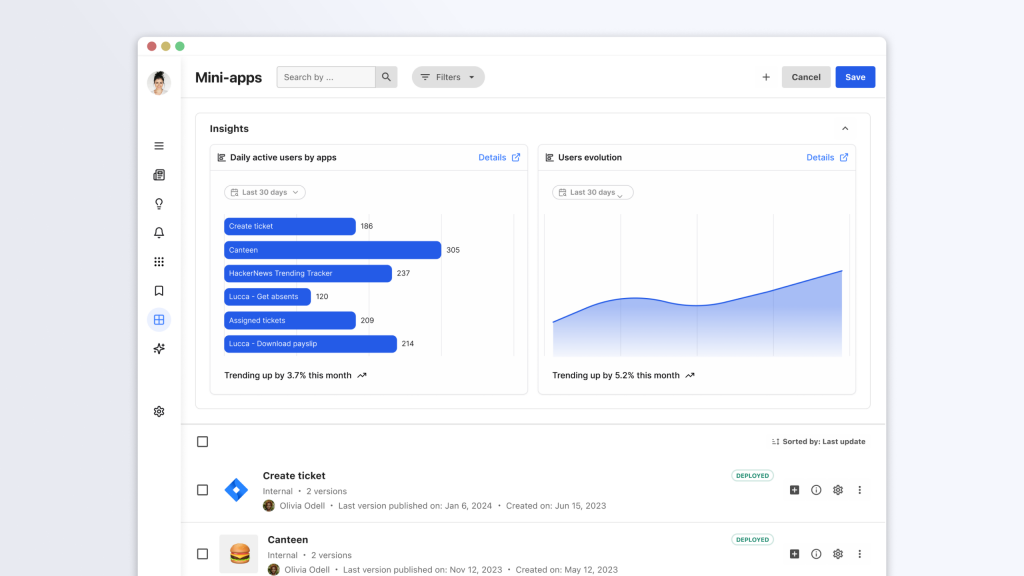Change sorting via Sorted by: Last update
This screenshot has width=1024, height=576.
click(x=818, y=442)
